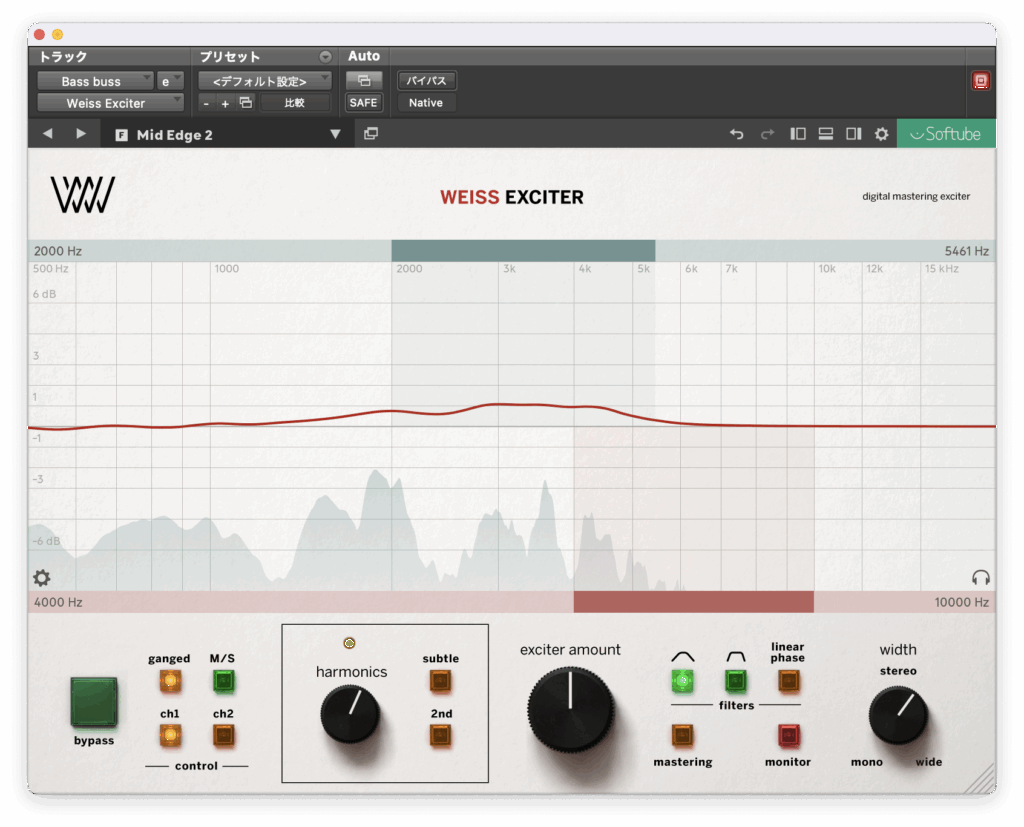Open the デフォルト設定 preset dropdown
1024x827 pixels.
(264, 81)
